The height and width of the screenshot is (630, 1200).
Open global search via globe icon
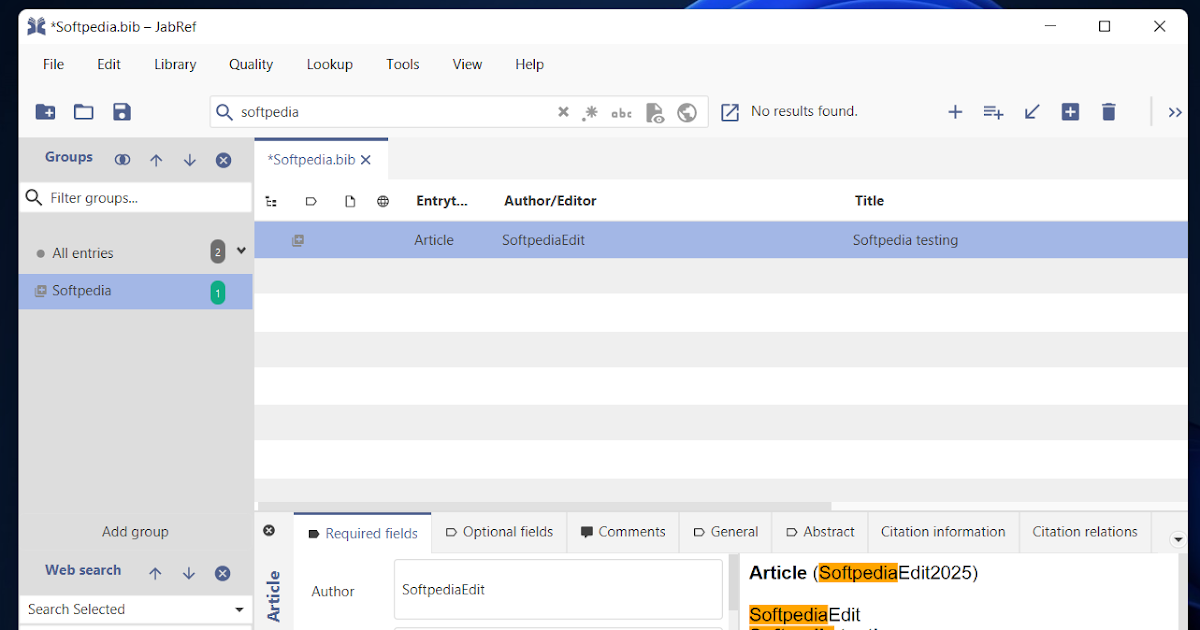pyautogui.click(x=687, y=112)
